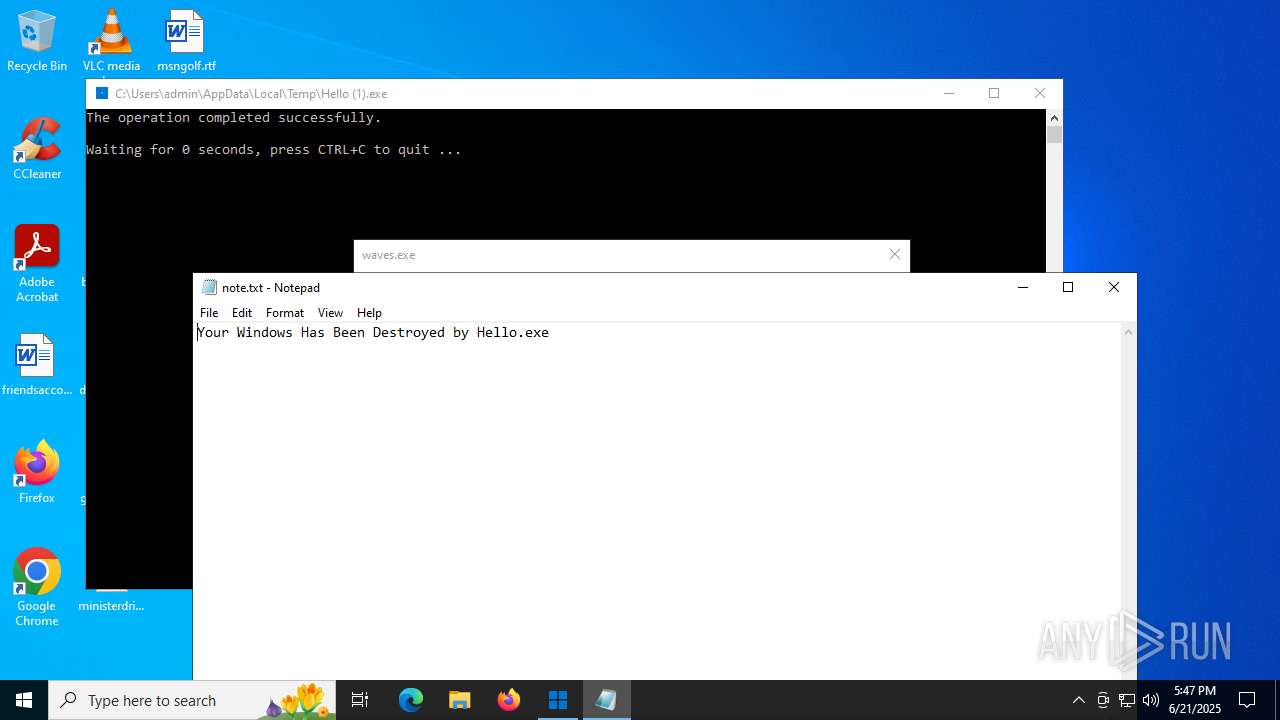Screen dimensions: 1280x720
Task: Click the console scrollbar up arrow
Action: tap(1054, 118)
